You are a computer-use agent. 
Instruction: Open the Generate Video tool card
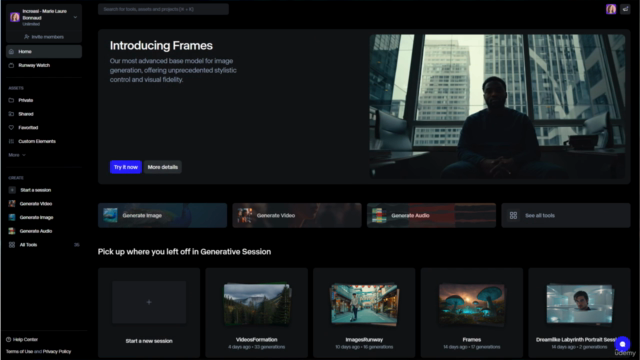[297, 215]
